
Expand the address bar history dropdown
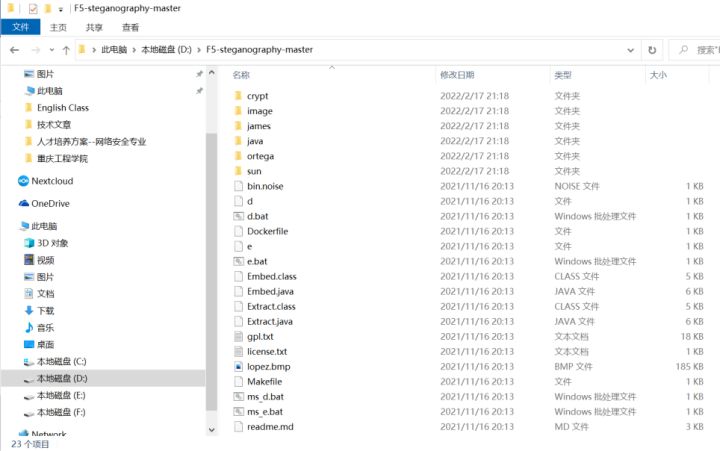click(x=630, y=50)
